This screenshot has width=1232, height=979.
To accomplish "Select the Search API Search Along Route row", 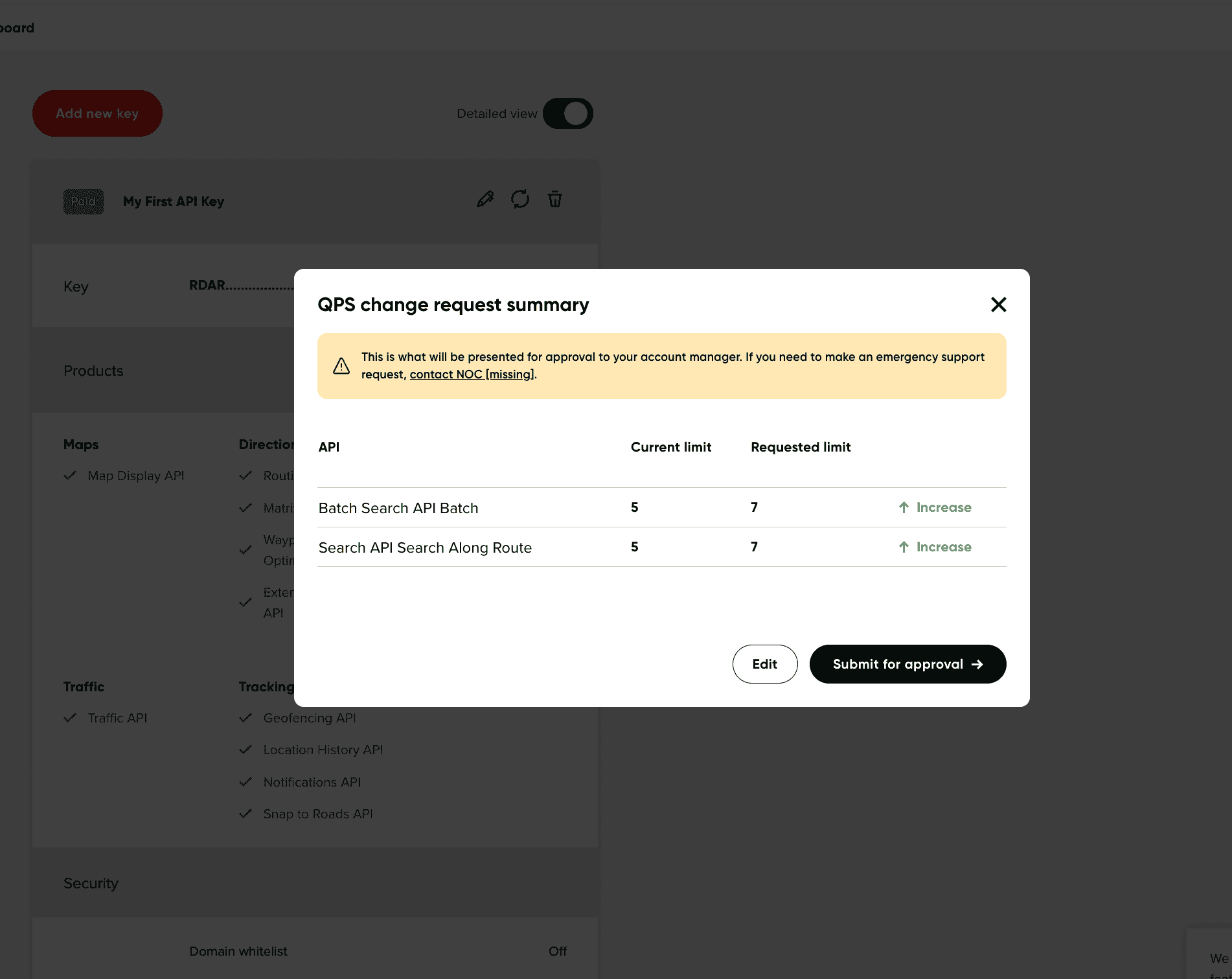I will 425,547.
